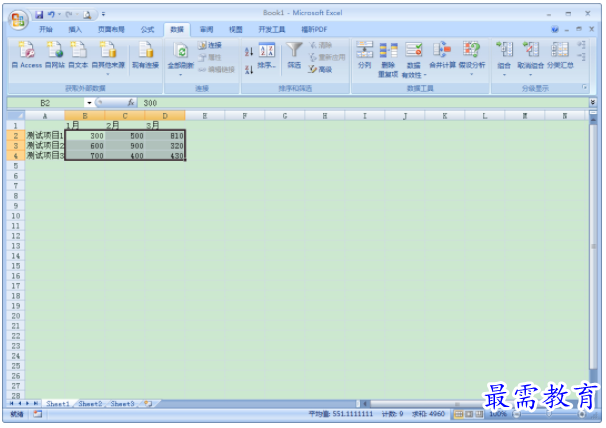Viewport: 606px width, 428px height.
Task: Zoom out with the minus button
Action: point(516,414)
